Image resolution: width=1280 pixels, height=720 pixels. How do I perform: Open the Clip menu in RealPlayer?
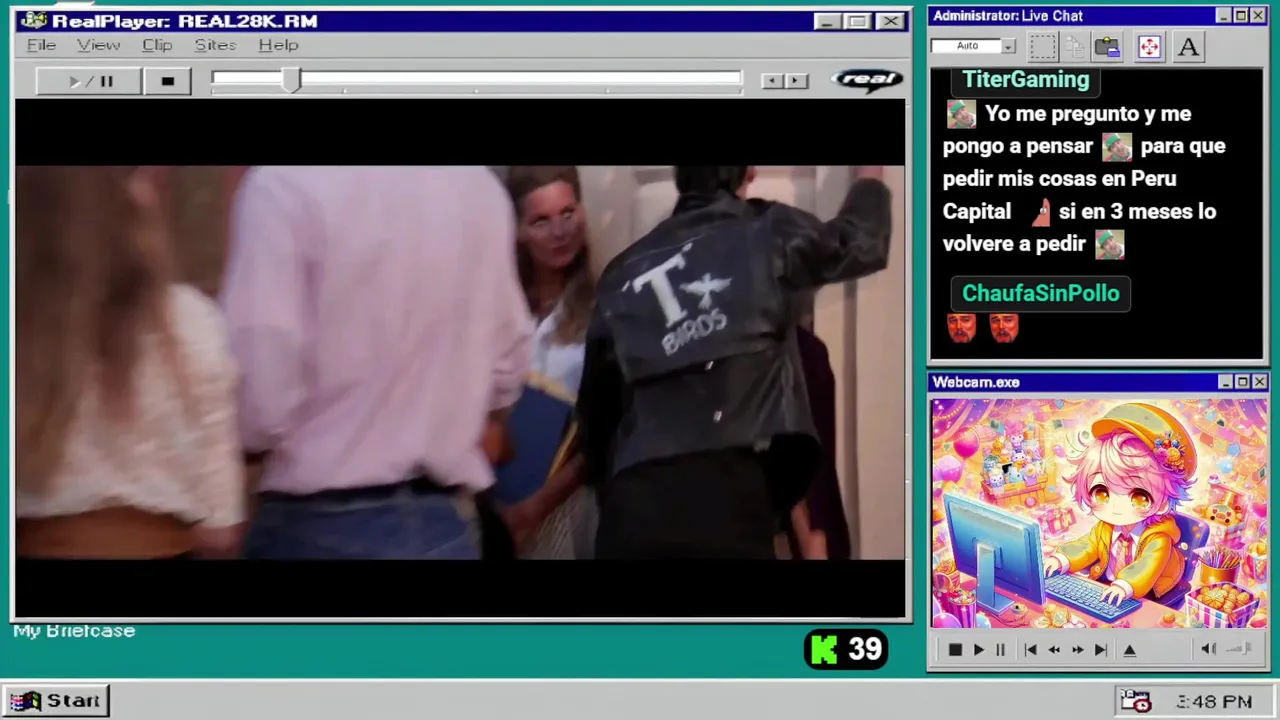pos(157,45)
